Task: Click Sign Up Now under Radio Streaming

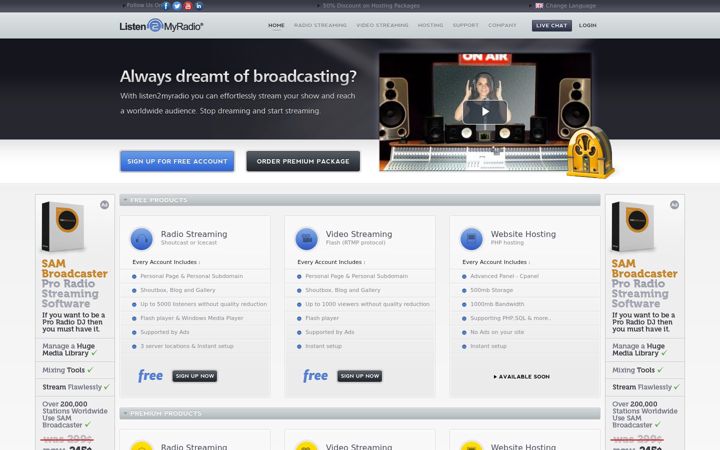Action: click(195, 376)
